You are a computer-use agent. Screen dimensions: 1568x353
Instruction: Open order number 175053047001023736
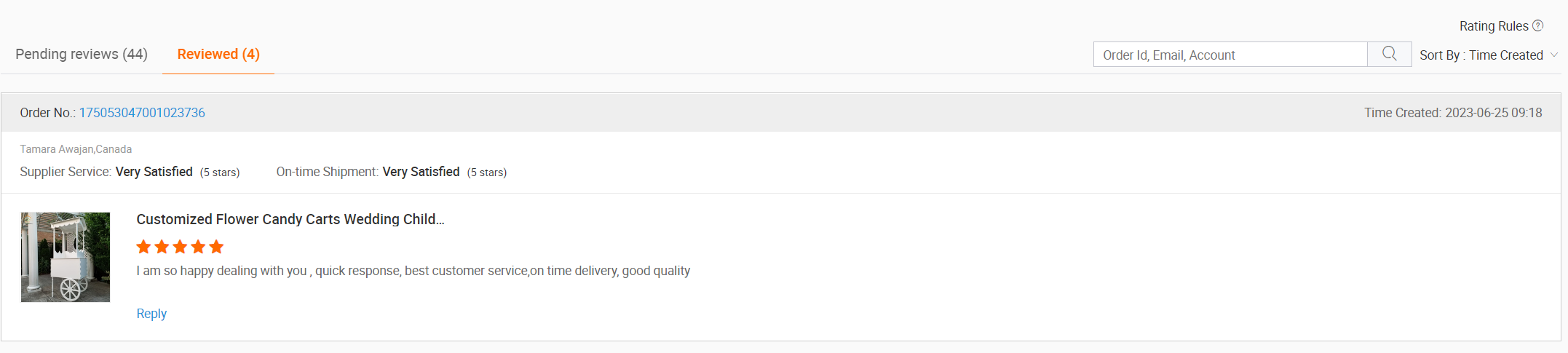click(142, 113)
